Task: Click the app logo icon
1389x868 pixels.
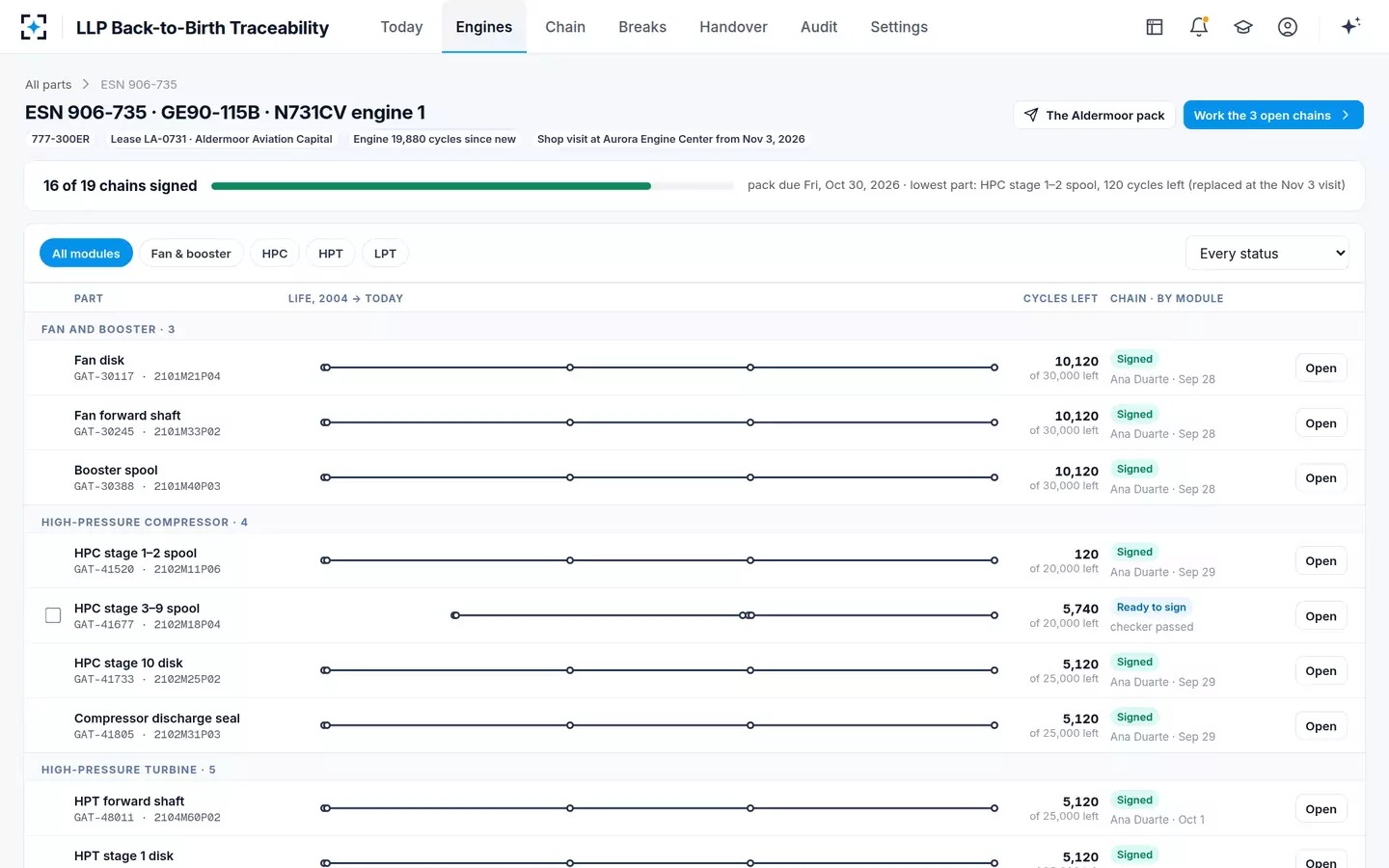Action: point(34,27)
